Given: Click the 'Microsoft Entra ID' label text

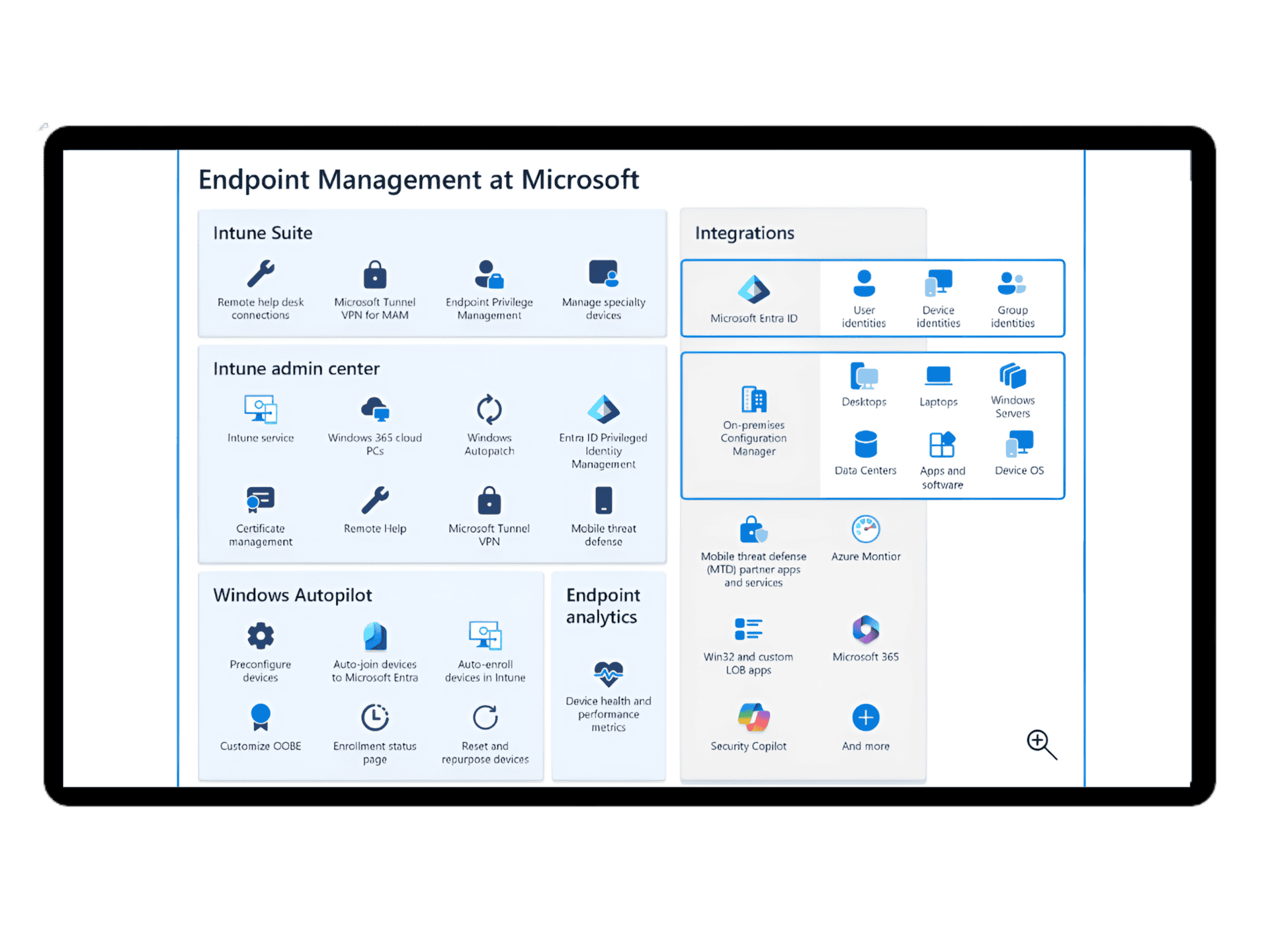Looking at the screenshot, I should tap(754, 318).
